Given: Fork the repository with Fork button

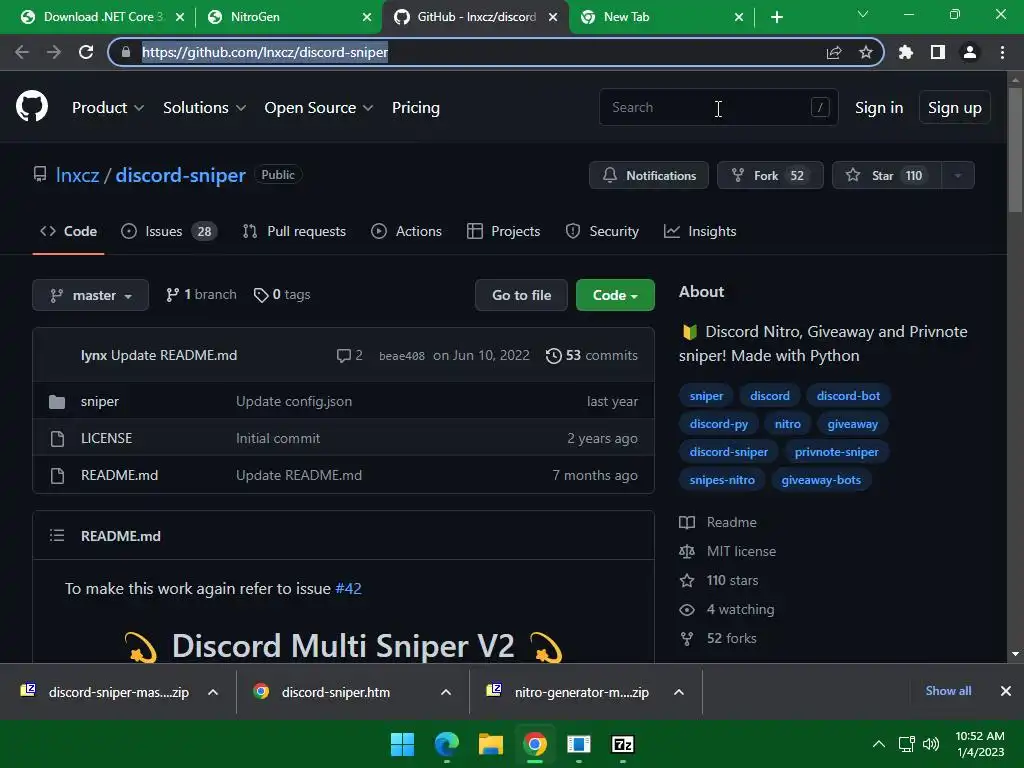Looking at the screenshot, I should pyautogui.click(x=770, y=175).
